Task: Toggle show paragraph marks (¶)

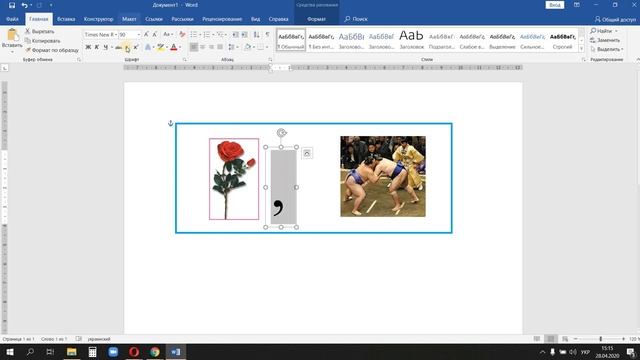Action: click(267, 35)
